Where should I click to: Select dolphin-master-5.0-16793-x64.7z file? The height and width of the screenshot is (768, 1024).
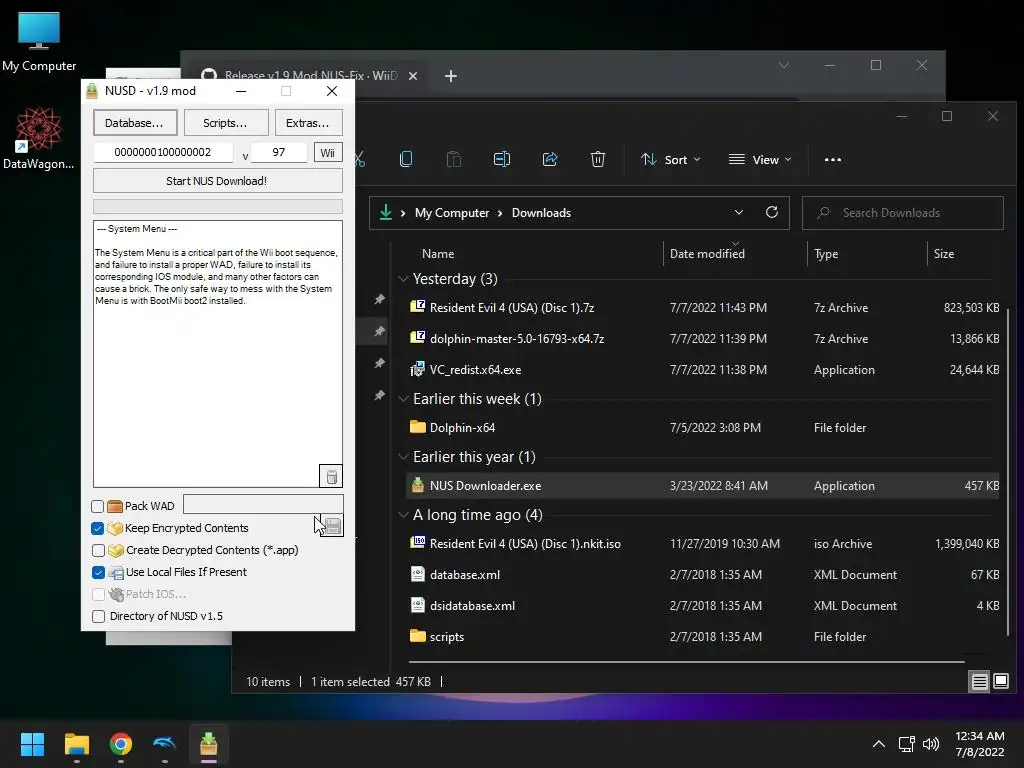click(703, 338)
